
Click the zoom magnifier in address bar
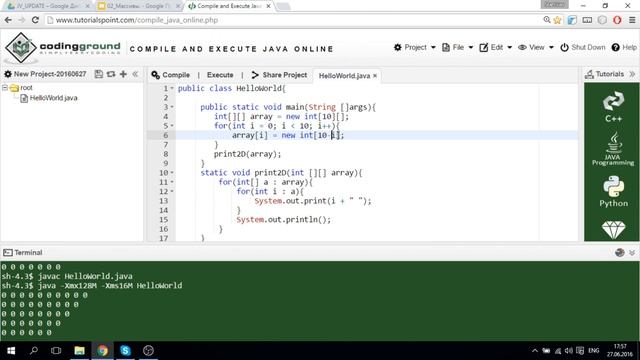[547, 20]
